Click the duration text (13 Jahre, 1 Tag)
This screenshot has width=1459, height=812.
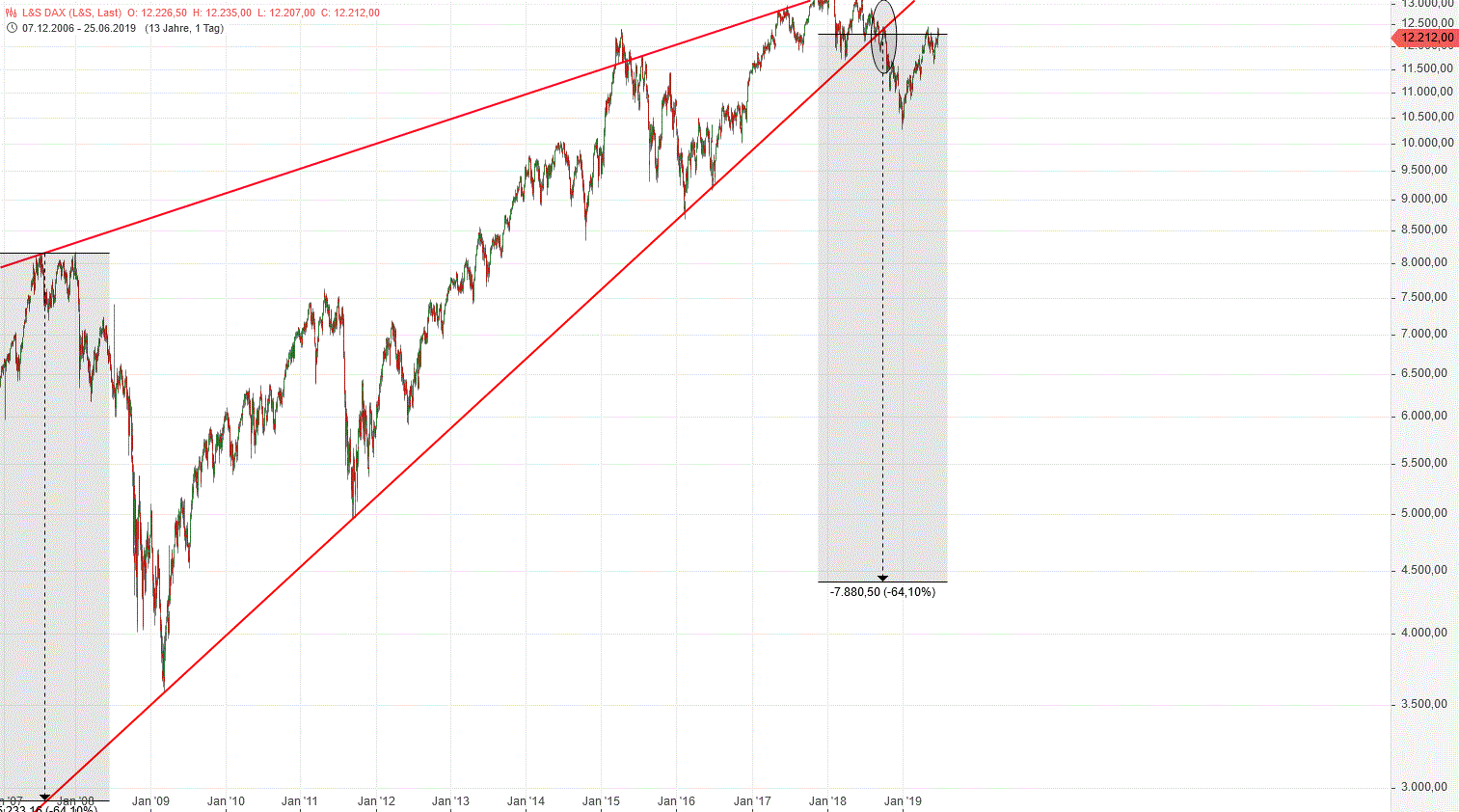[184, 28]
